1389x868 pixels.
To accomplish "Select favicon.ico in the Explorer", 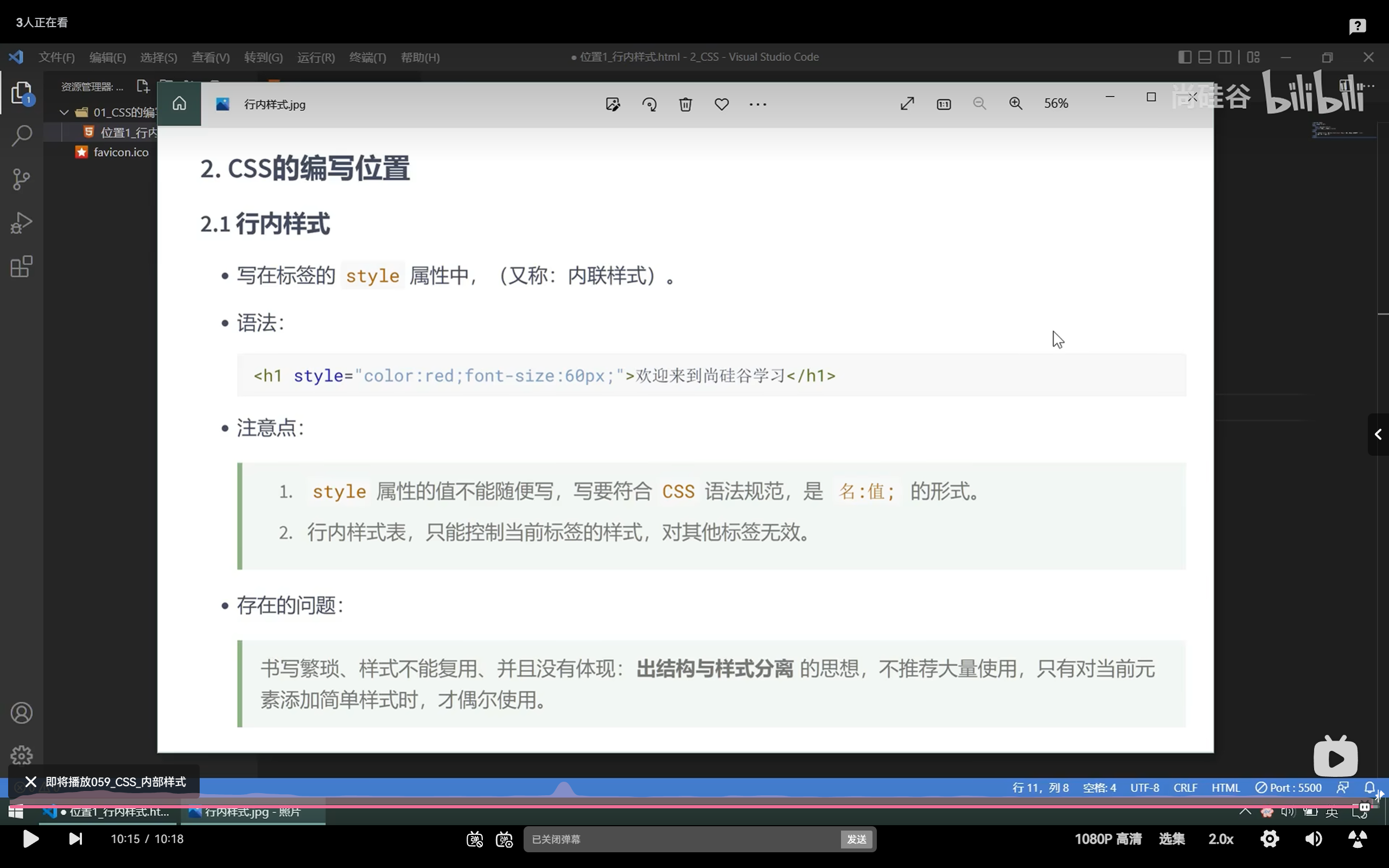I will (x=120, y=151).
